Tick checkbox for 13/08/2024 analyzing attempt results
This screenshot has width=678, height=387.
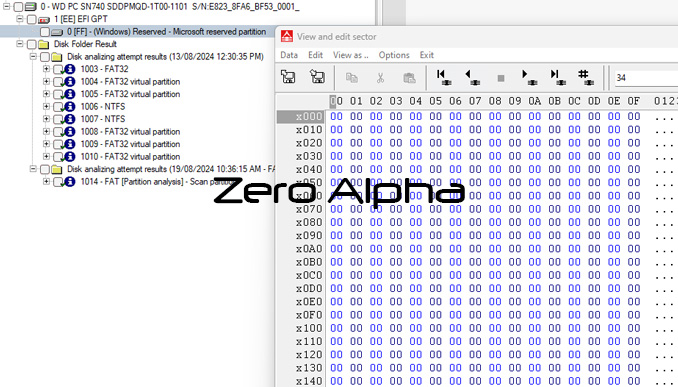click(x=45, y=57)
